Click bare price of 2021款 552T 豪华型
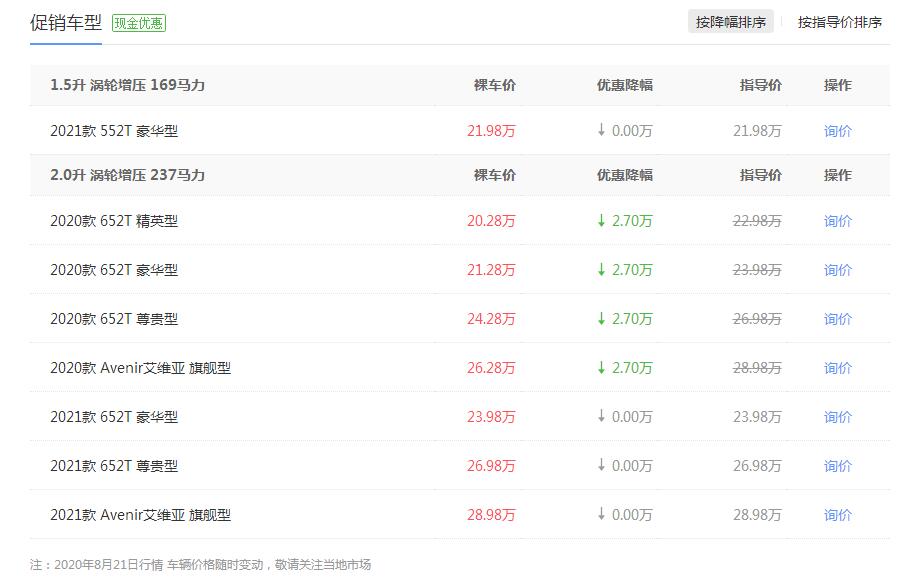Screen dimensions: 910x580 (x=491, y=131)
